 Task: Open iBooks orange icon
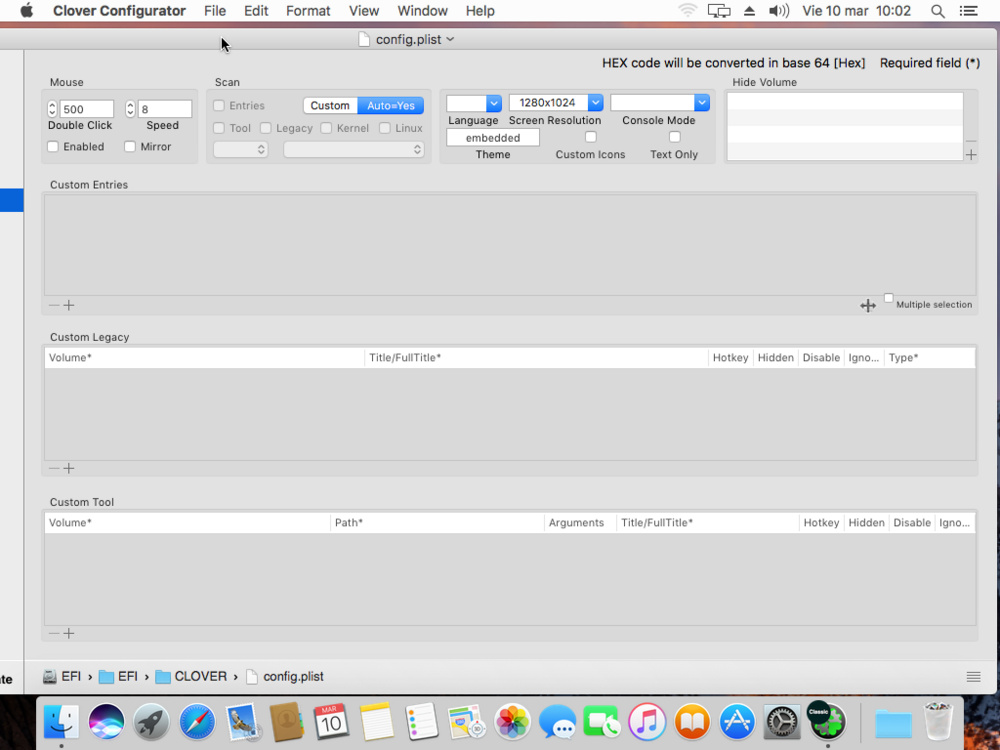pyautogui.click(x=692, y=721)
